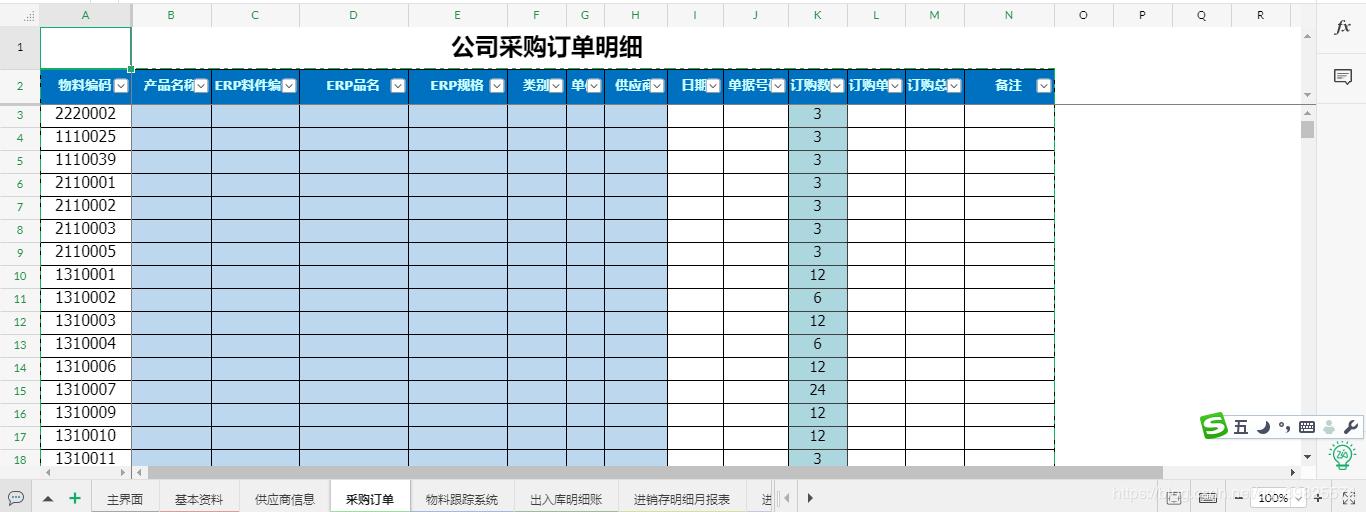Image resolution: width=1366 pixels, height=512 pixels.
Task: Open the 日期 filter dropdown
Action: coord(713,86)
